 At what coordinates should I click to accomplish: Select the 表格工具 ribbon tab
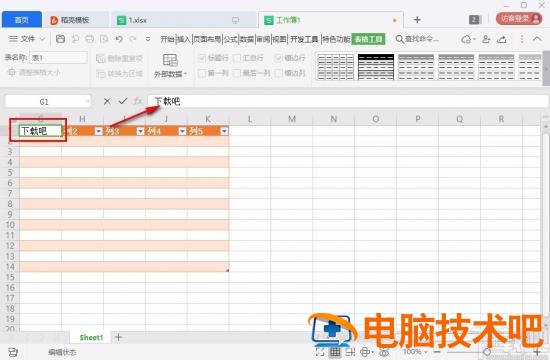pyautogui.click(x=368, y=39)
